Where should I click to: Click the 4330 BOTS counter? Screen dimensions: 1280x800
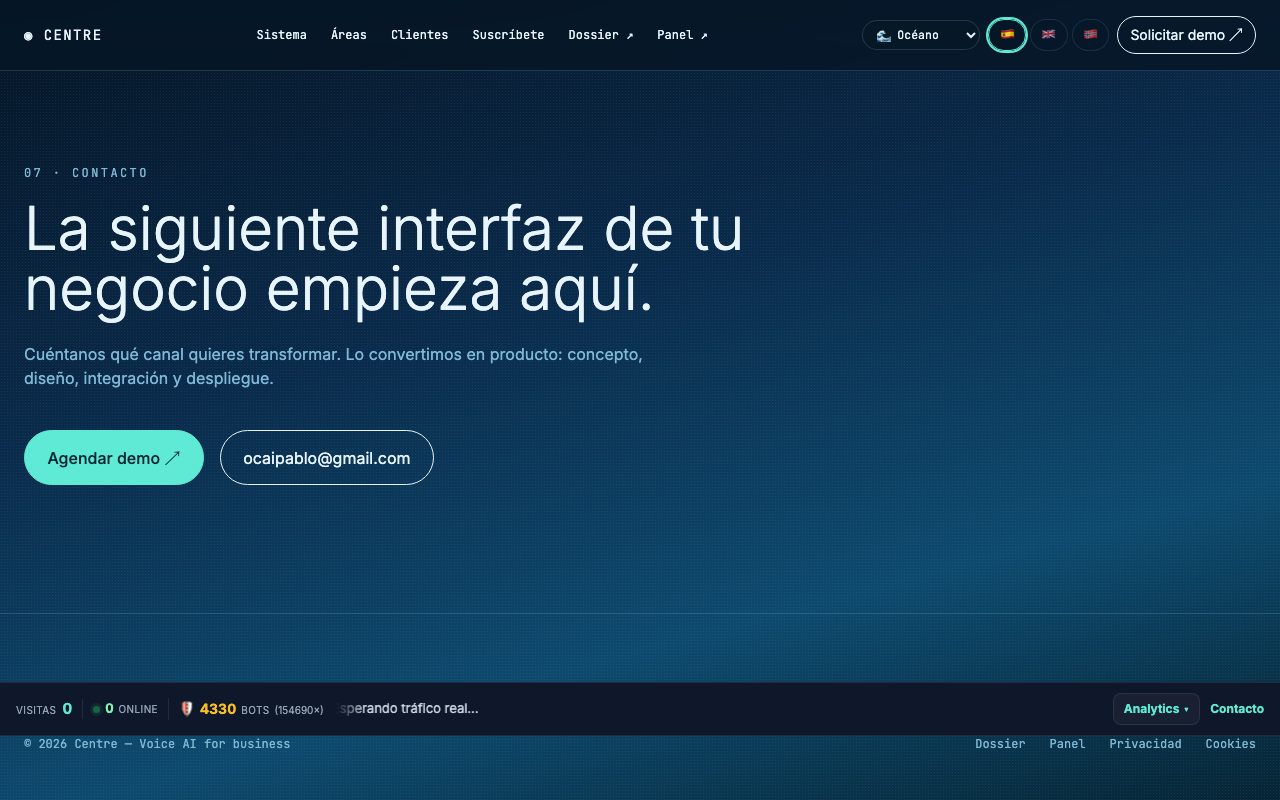point(251,709)
